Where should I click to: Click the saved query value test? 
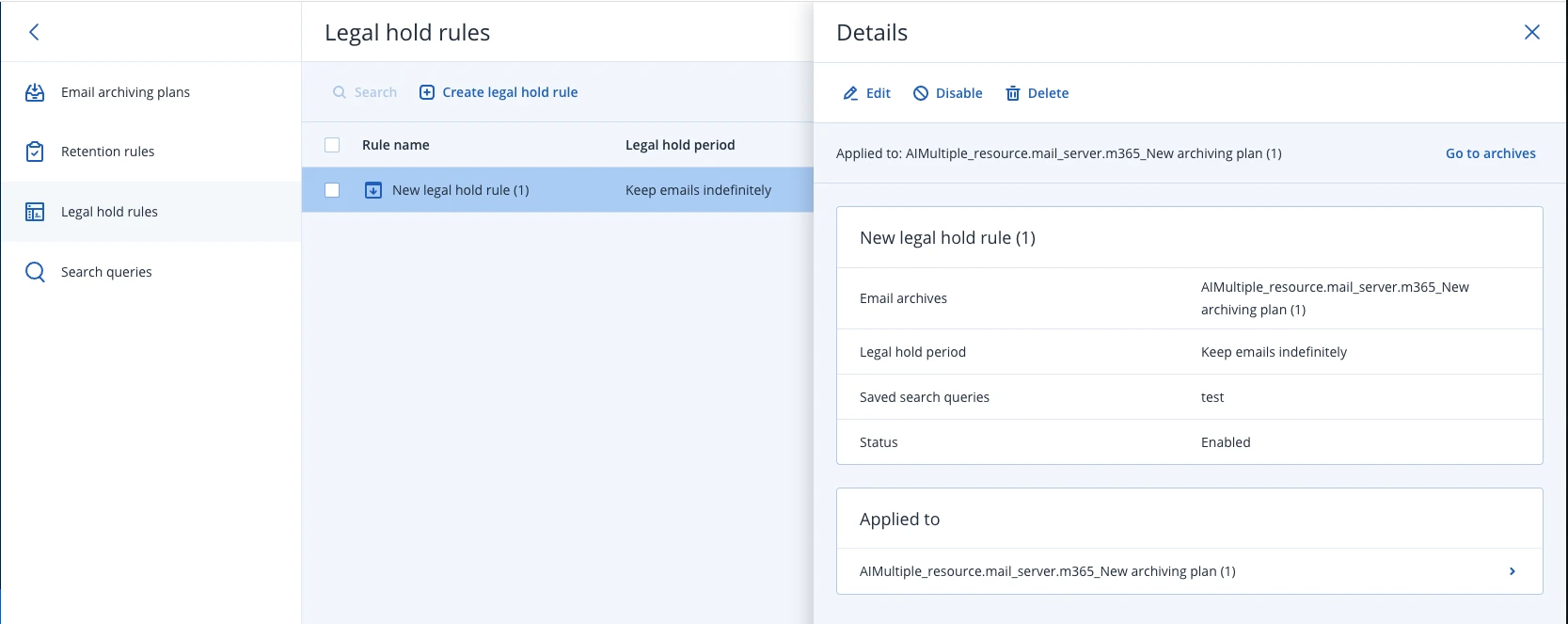(x=1212, y=397)
